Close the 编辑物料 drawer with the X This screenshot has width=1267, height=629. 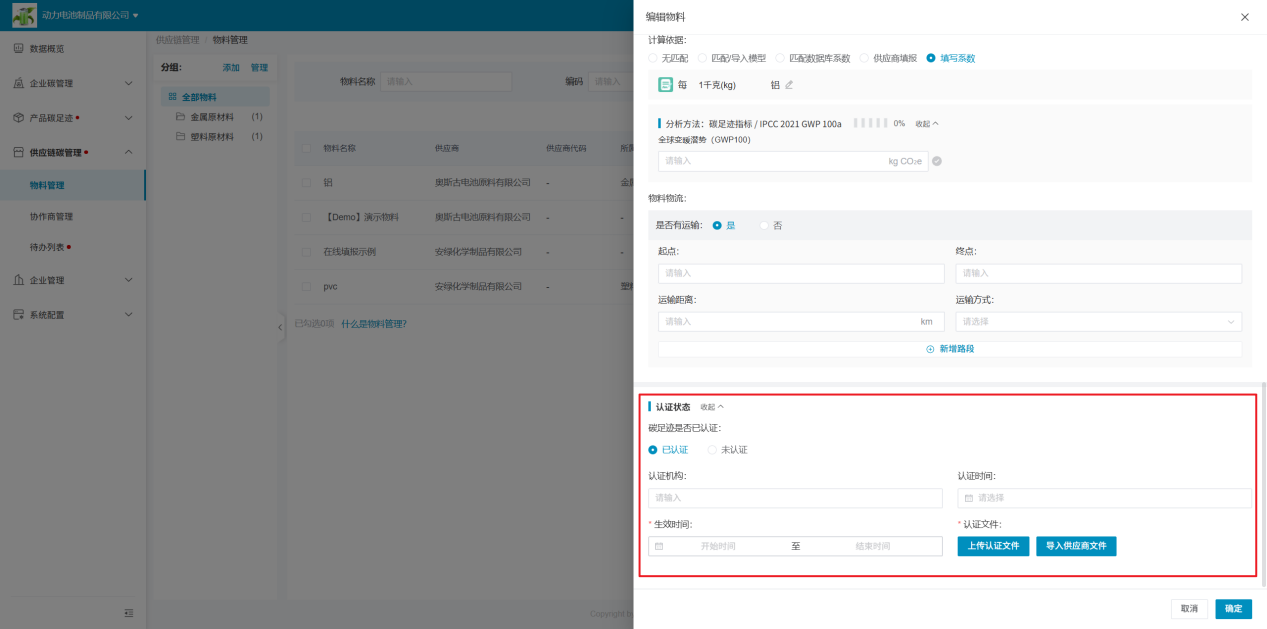point(1244,17)
